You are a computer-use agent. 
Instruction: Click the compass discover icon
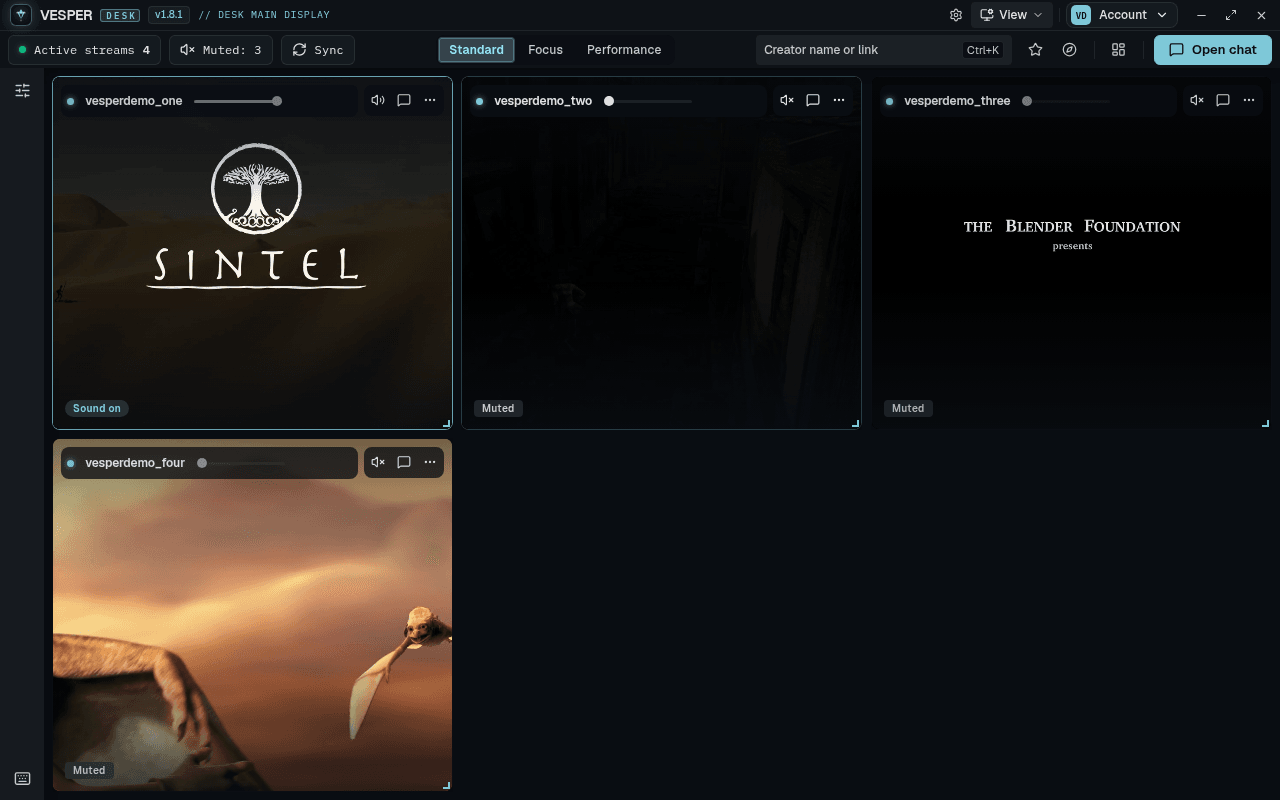click(x=1070, y=50)
